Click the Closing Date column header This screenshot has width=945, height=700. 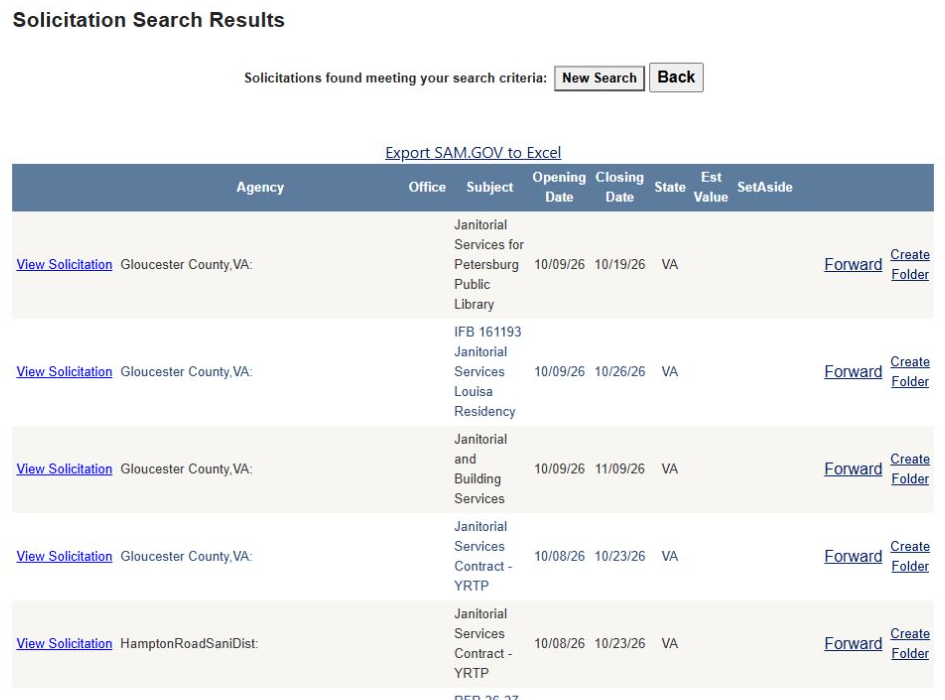tap(620, 188)
